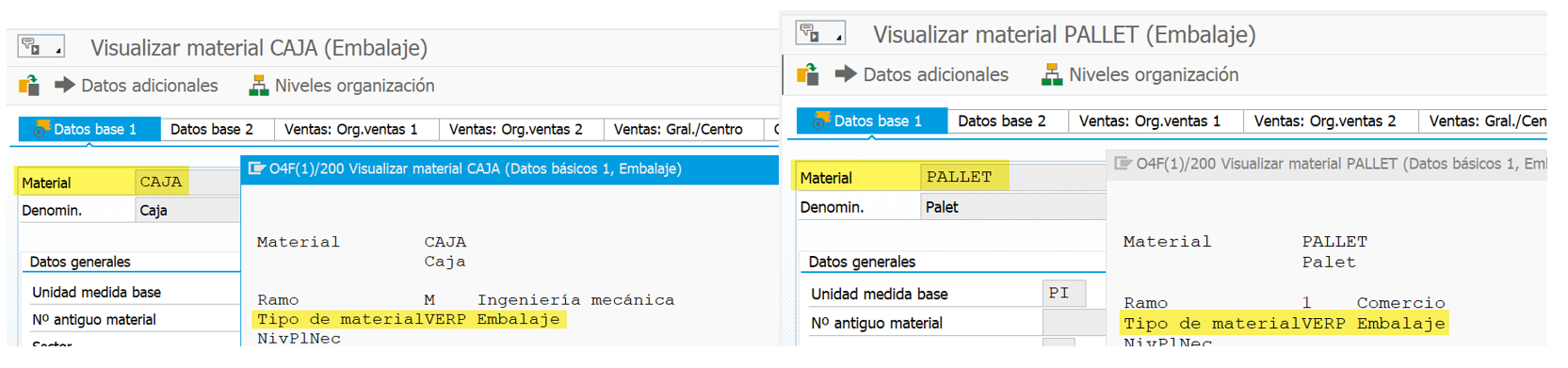Click the Denomin. field showing Palet

(x=1012, y=207)
